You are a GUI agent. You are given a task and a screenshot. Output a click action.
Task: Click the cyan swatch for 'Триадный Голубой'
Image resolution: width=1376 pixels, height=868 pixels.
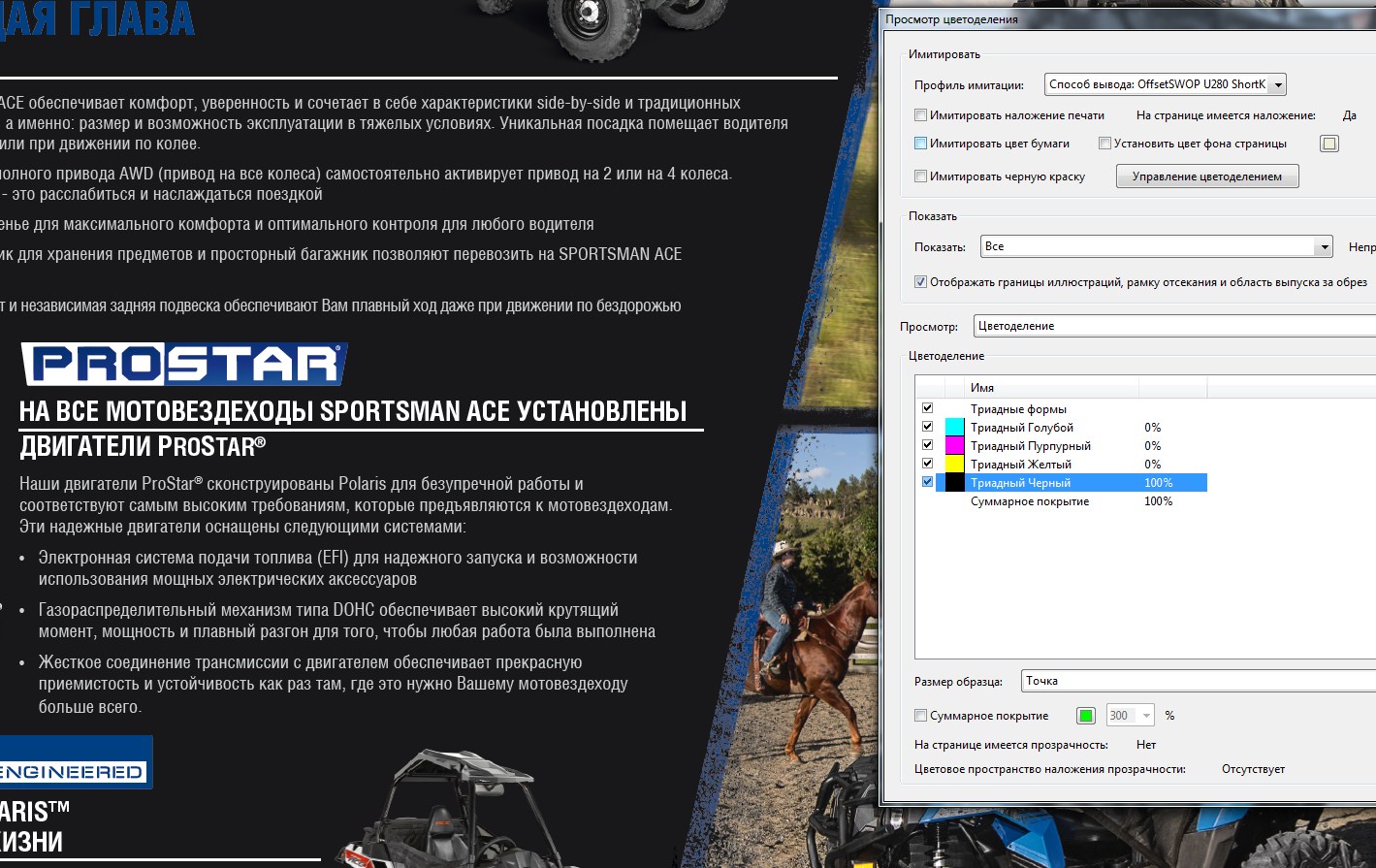pos(955,427)
